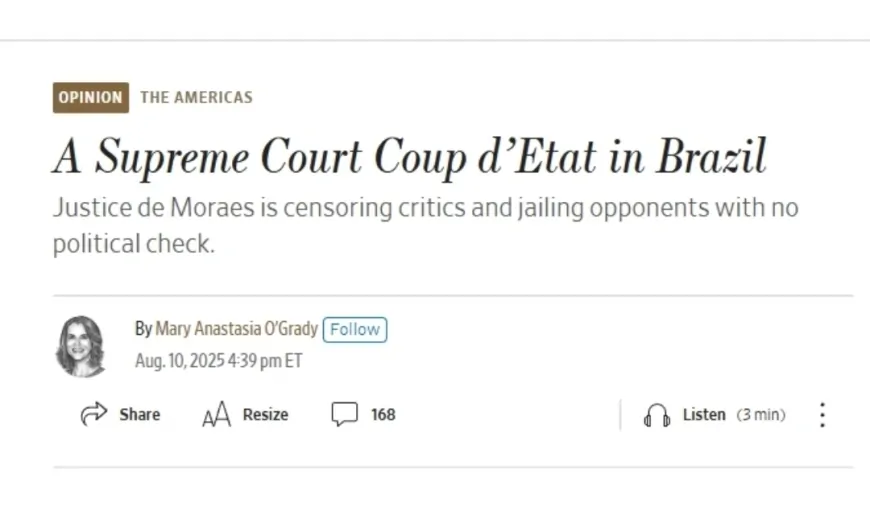The image size is (870, 524).
Task: Click the word Brazil in the headline
Action: click(711, 155)
